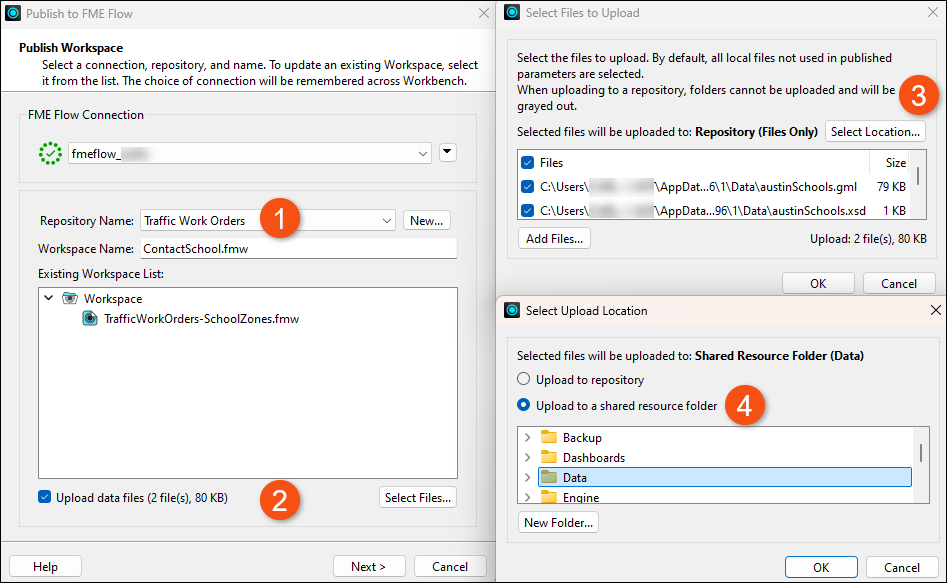
Task: Click the FME logo in Select Upload Location title bar
Action: click(512, 311)
